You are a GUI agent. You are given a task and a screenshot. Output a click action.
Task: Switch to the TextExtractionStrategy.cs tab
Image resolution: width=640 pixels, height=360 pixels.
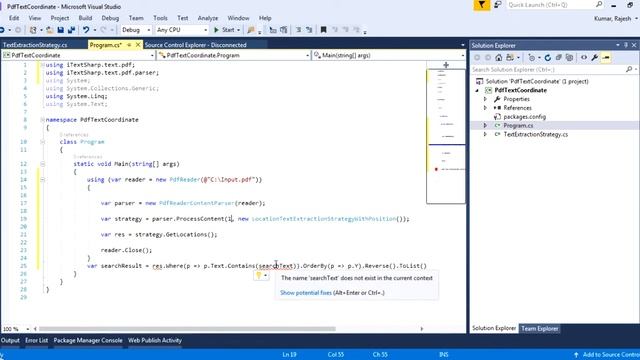coord(35,45)
